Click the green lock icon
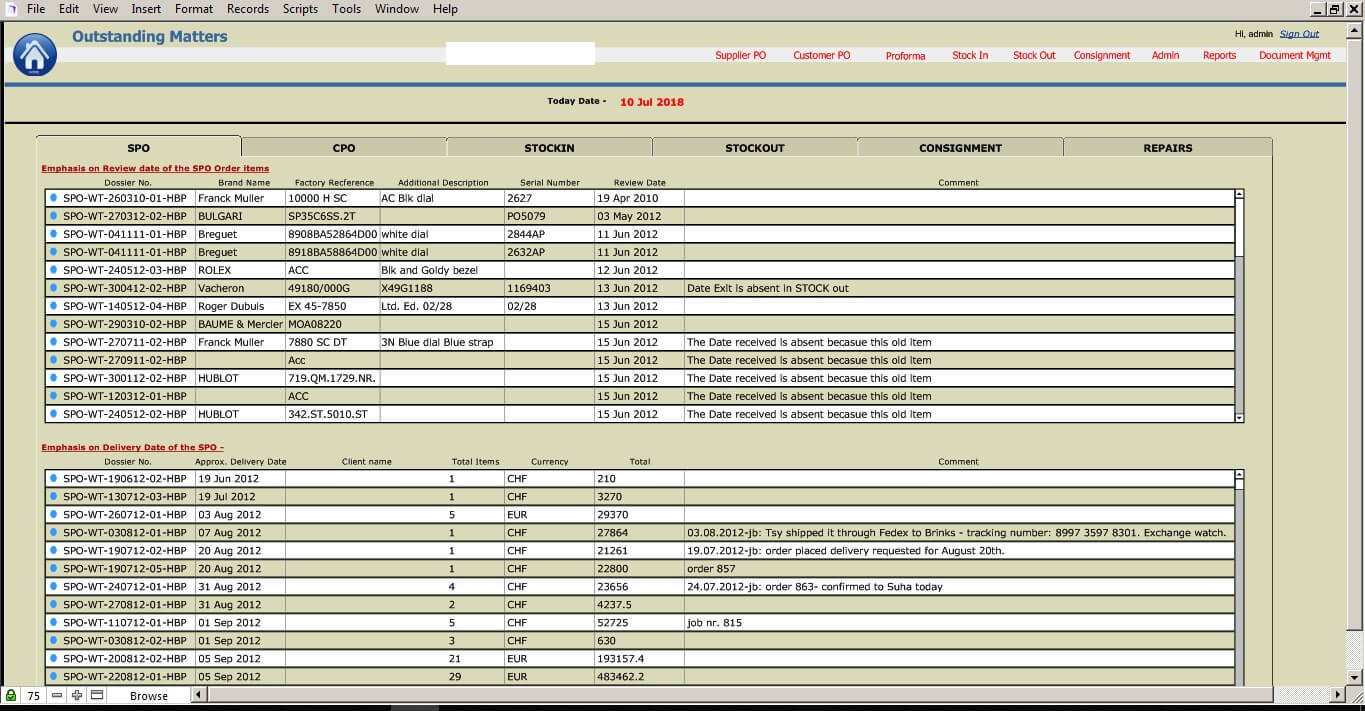Screen dimensions: 1365x711 pyautogui.click(x=11, y=695)
